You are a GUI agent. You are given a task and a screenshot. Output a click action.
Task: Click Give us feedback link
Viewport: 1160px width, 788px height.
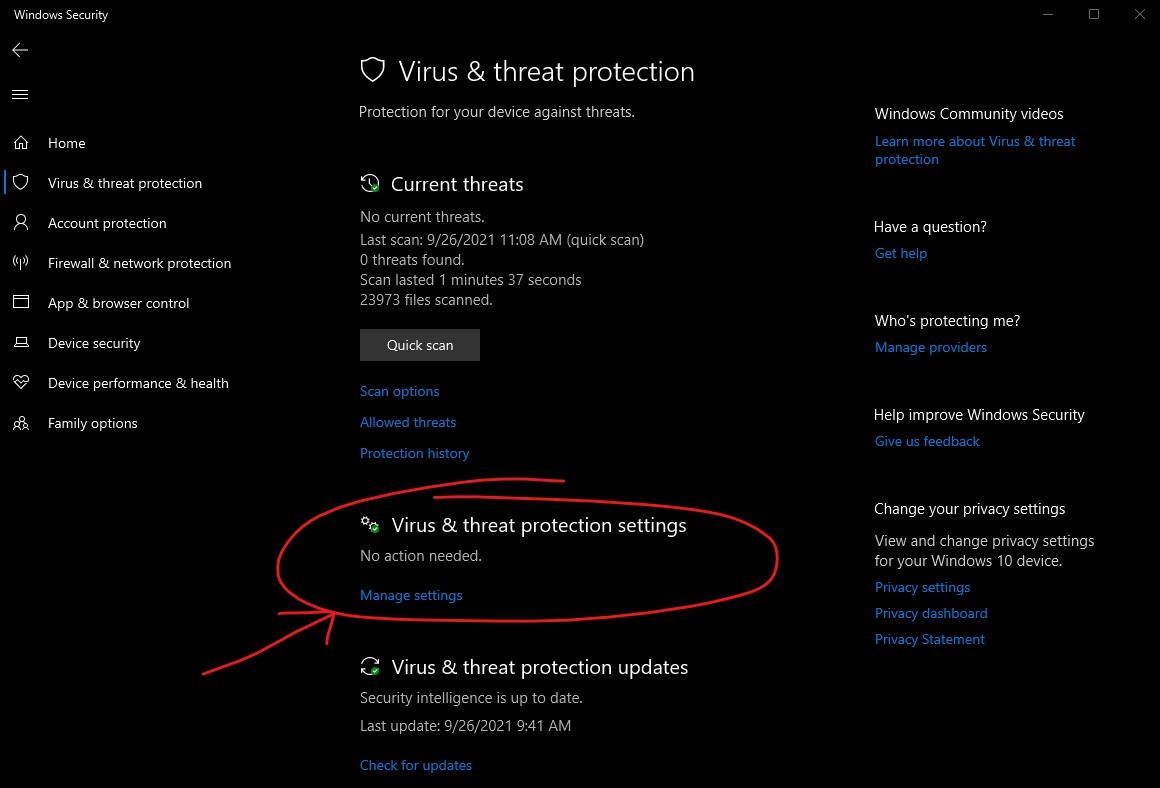927,442
